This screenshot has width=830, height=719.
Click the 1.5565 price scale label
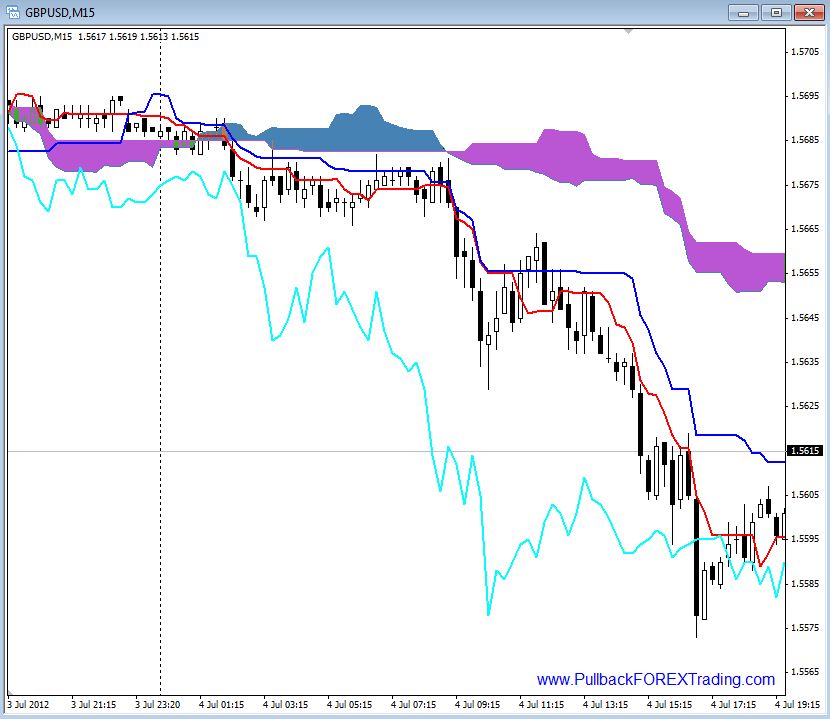click(x=805, y=672)
